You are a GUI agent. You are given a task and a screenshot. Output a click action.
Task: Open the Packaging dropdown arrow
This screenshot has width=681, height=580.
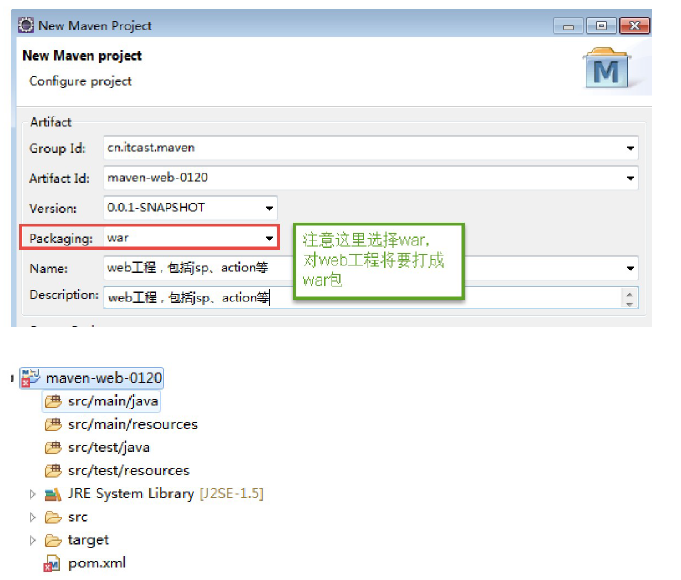tap(269, 238)
